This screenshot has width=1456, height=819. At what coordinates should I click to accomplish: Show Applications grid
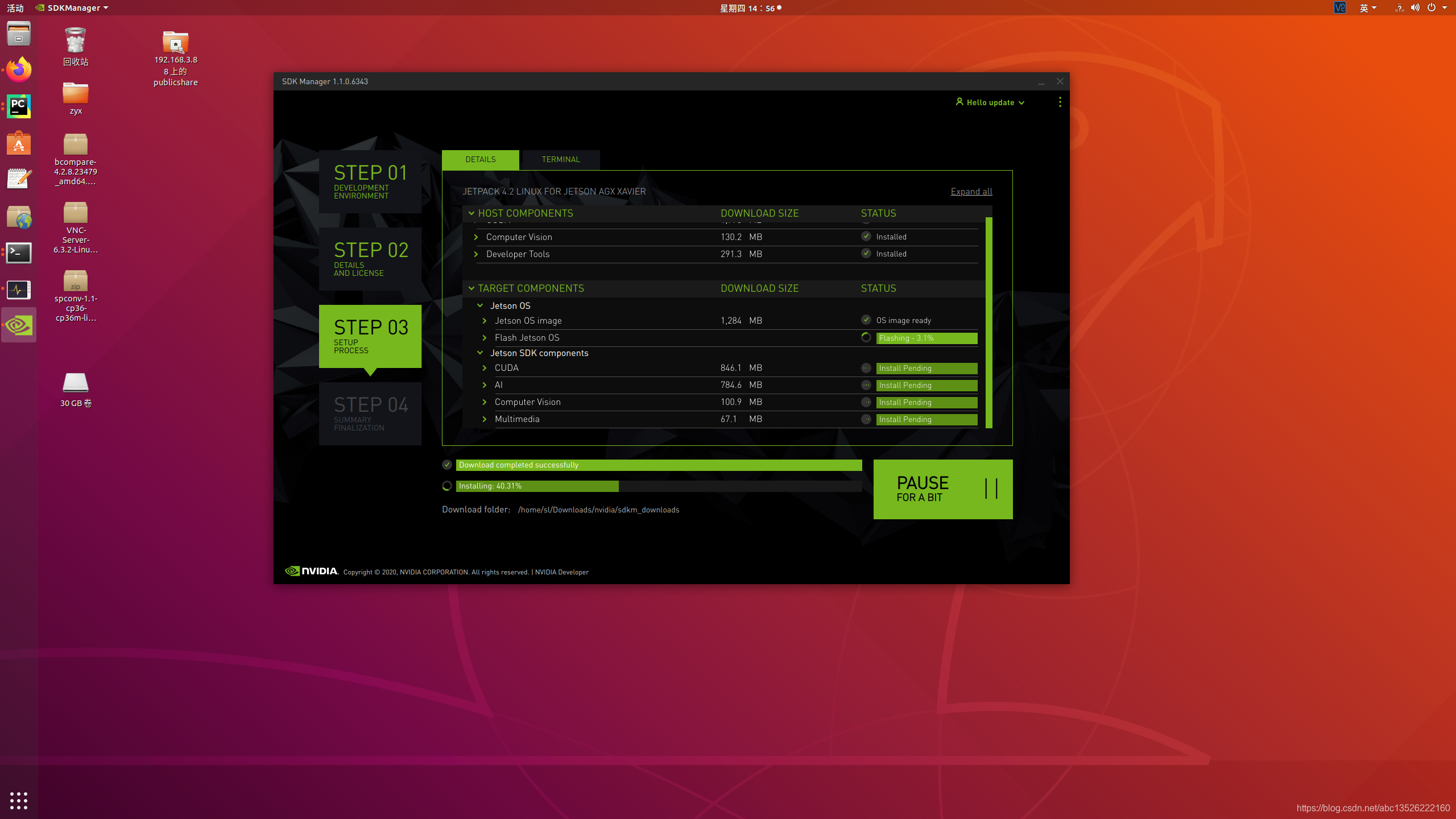tap(19, 800)
